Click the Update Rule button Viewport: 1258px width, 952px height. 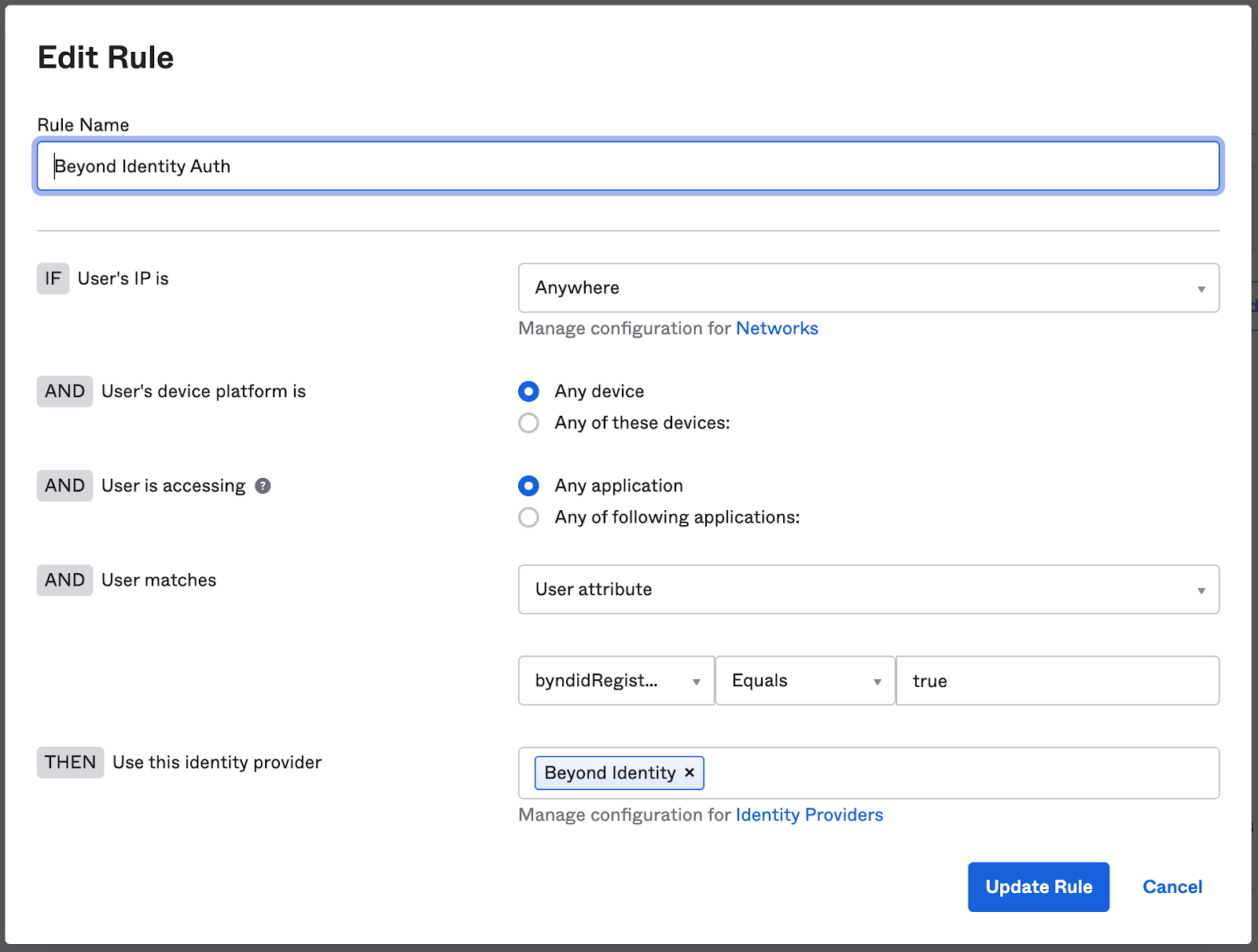pos(1038,887)
